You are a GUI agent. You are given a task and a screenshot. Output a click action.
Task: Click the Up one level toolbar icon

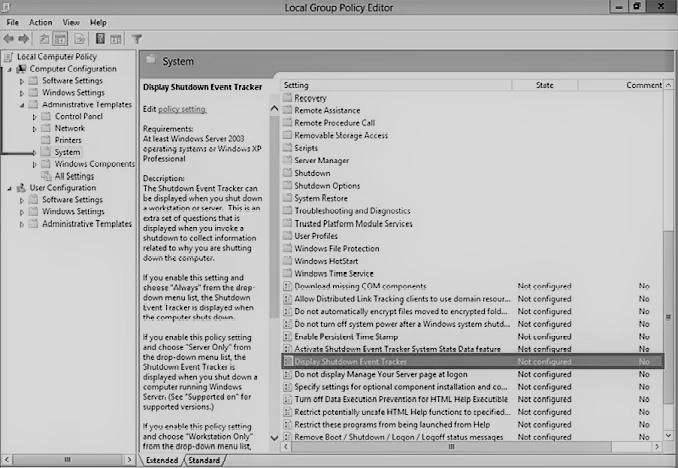44,39
